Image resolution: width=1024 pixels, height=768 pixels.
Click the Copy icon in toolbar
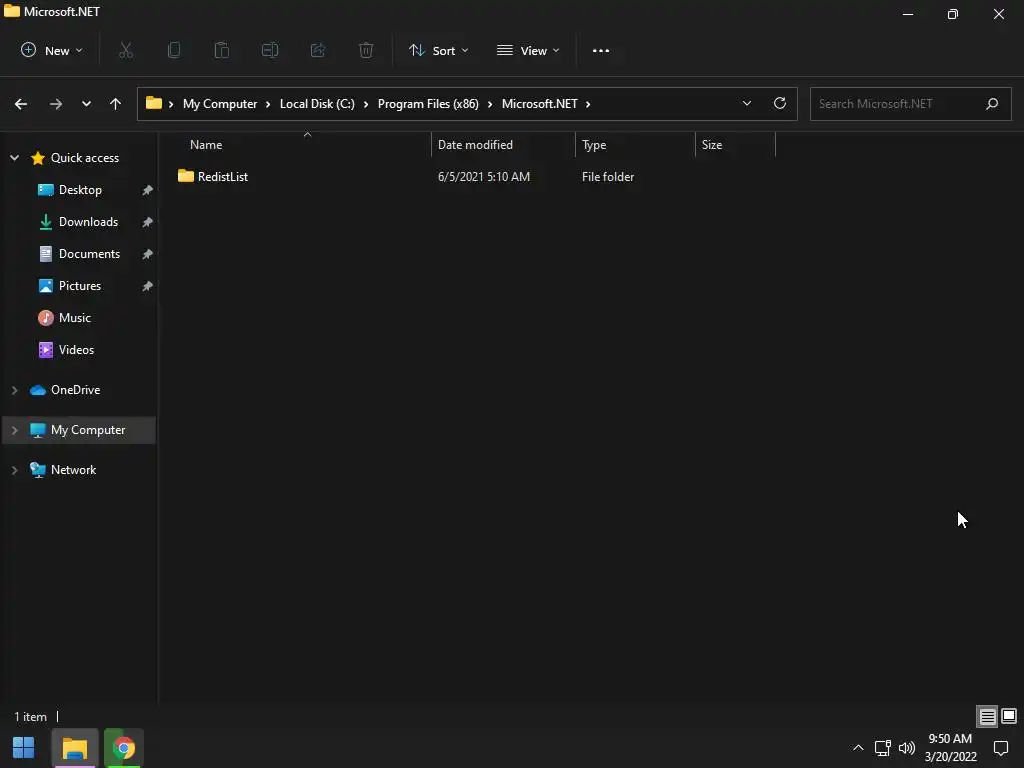(x=174, y=50)
